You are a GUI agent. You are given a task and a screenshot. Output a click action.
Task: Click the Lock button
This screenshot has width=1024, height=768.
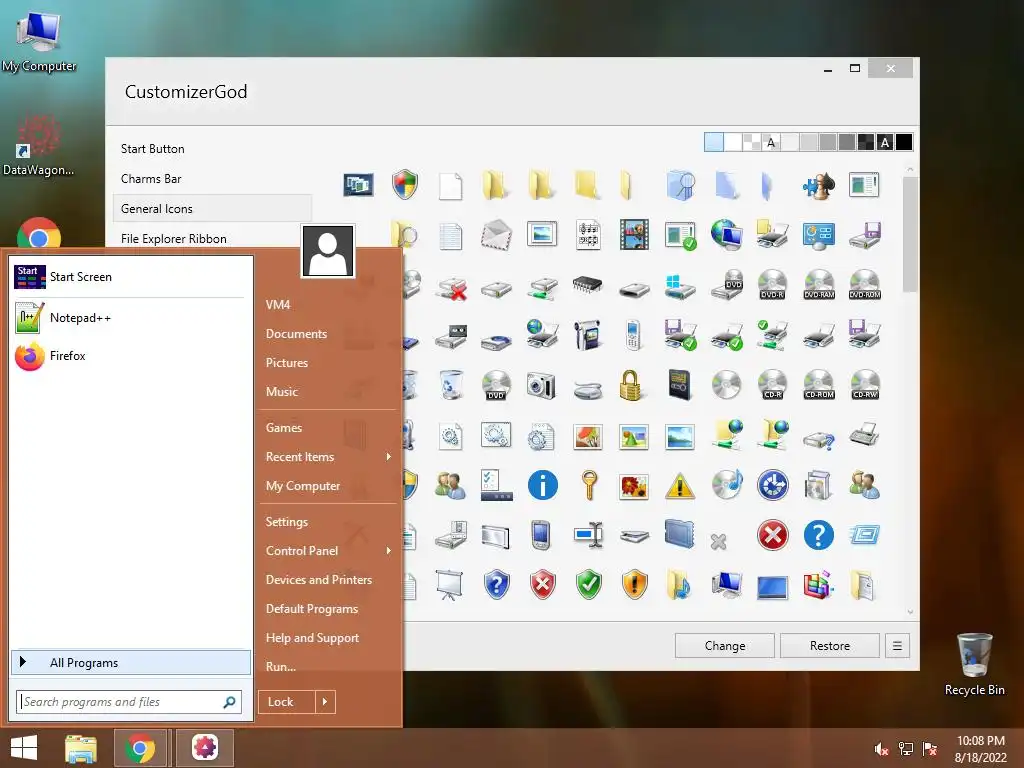click(287, 702)
